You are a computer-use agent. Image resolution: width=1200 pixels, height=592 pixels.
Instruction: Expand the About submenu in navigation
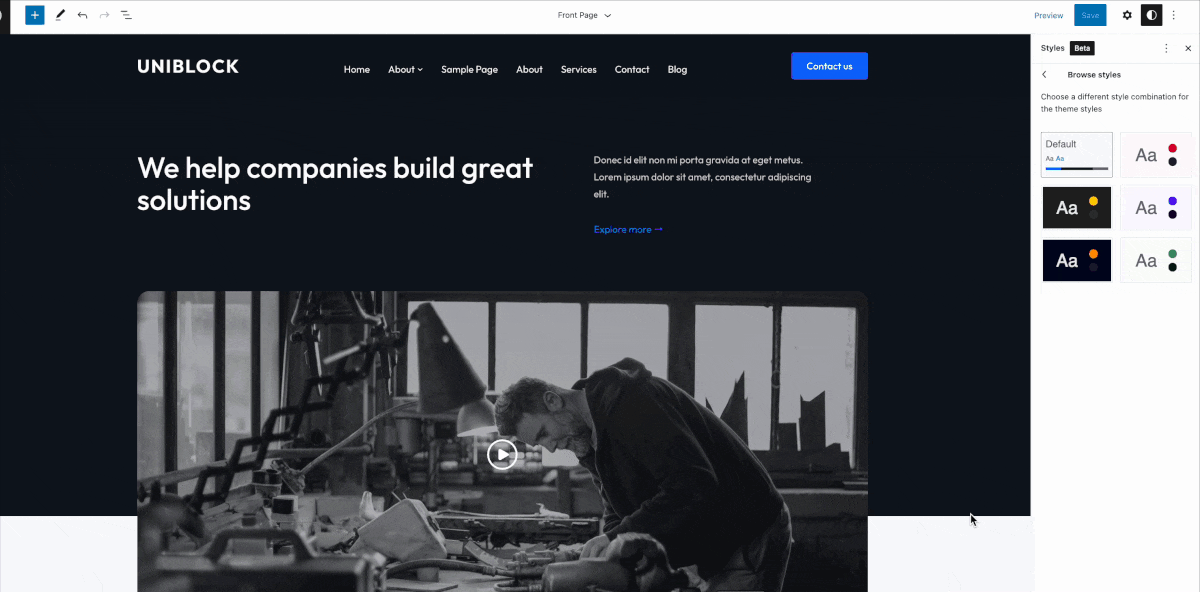(405, 69)
